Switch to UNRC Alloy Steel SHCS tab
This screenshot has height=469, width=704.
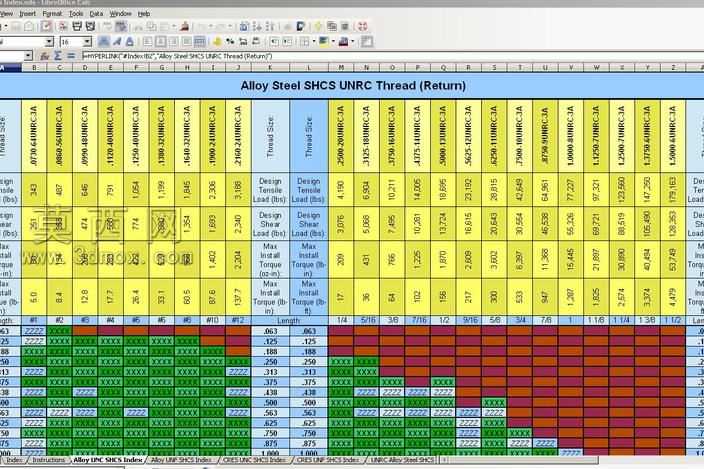(402, 460)
